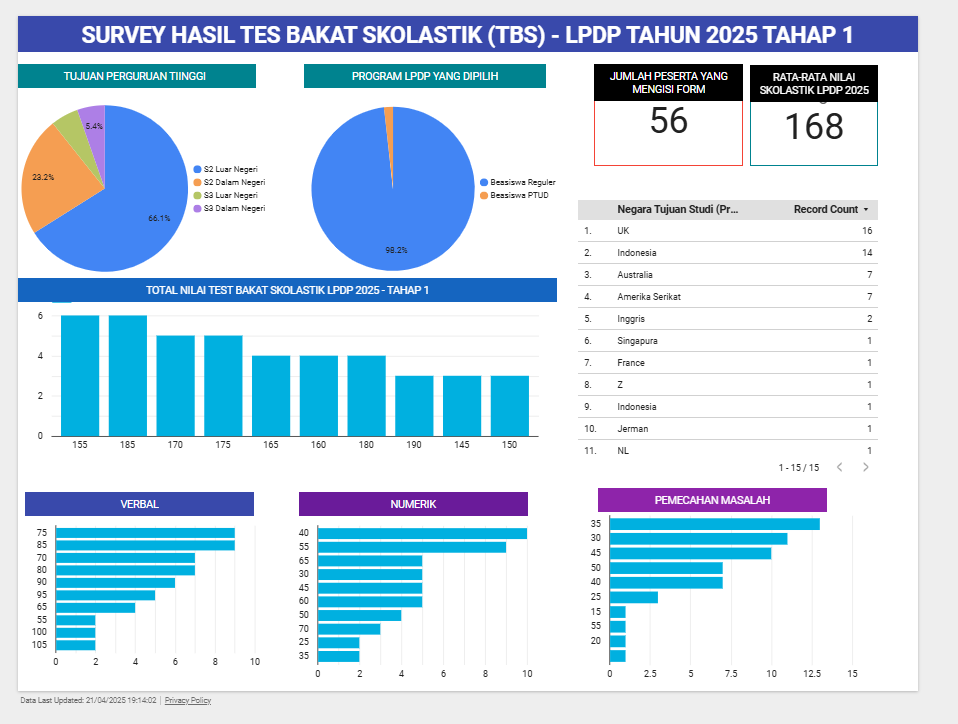Select the Australia table row
The width and height of the screenshot is (958, 724).
pos(728,275)
